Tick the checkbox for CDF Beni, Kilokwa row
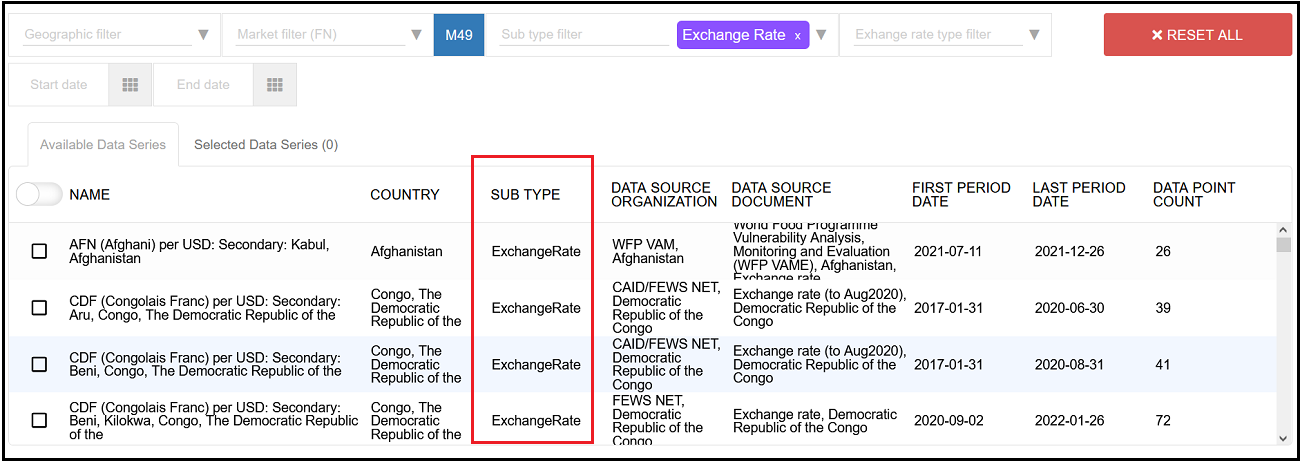The height and width of the screenshot is (462, 1300). click(x=39, y=421)
